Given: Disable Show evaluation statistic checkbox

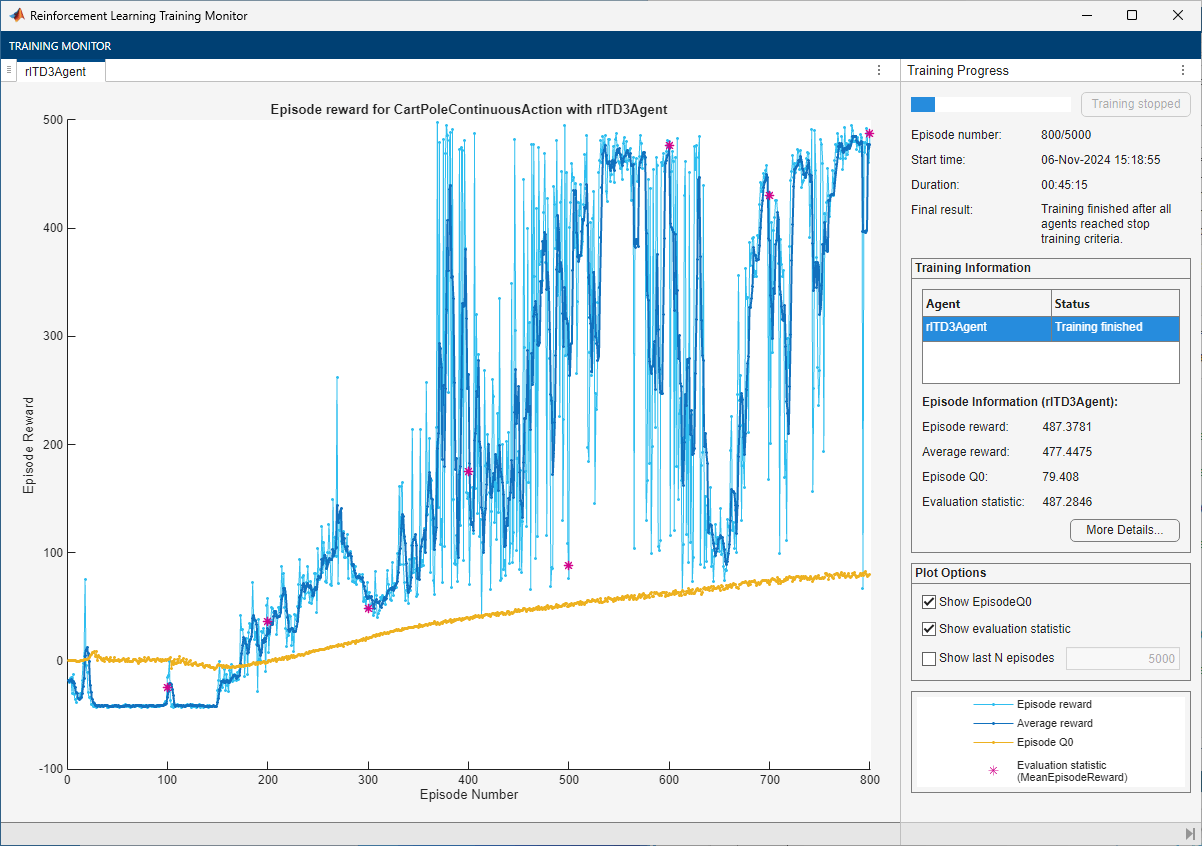Looking at the screenshot, I should tap(929, 629).
